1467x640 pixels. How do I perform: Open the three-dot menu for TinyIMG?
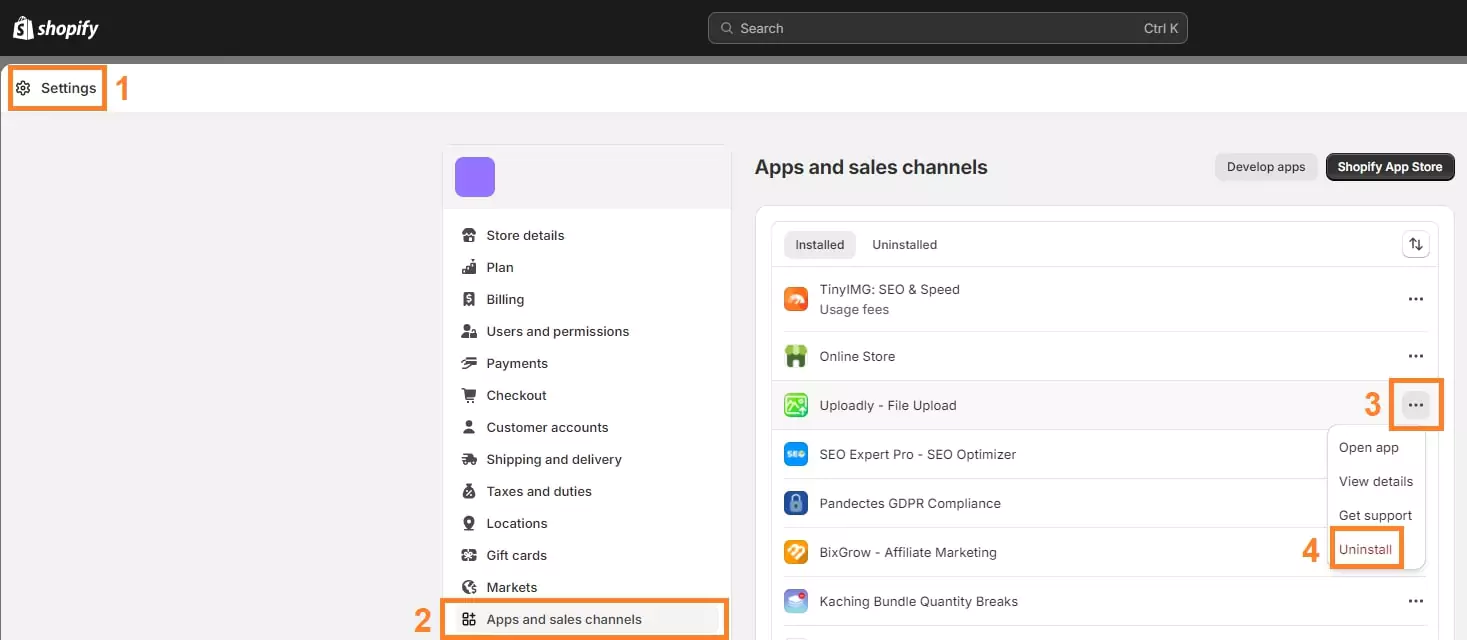(x=1415, y=298)
